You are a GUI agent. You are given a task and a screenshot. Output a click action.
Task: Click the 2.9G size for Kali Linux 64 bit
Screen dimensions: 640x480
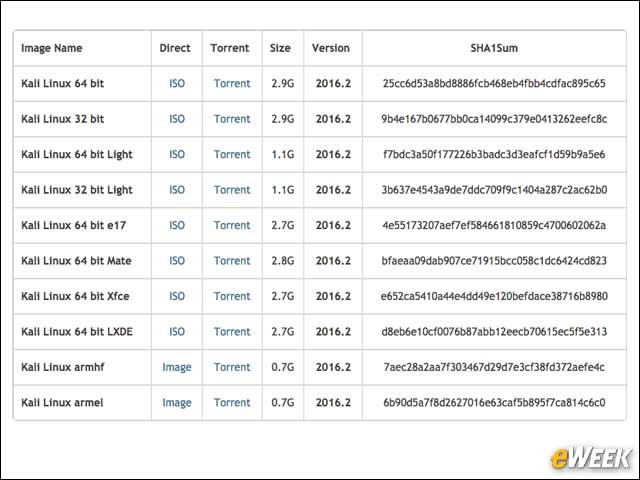(x=282, y=83)
